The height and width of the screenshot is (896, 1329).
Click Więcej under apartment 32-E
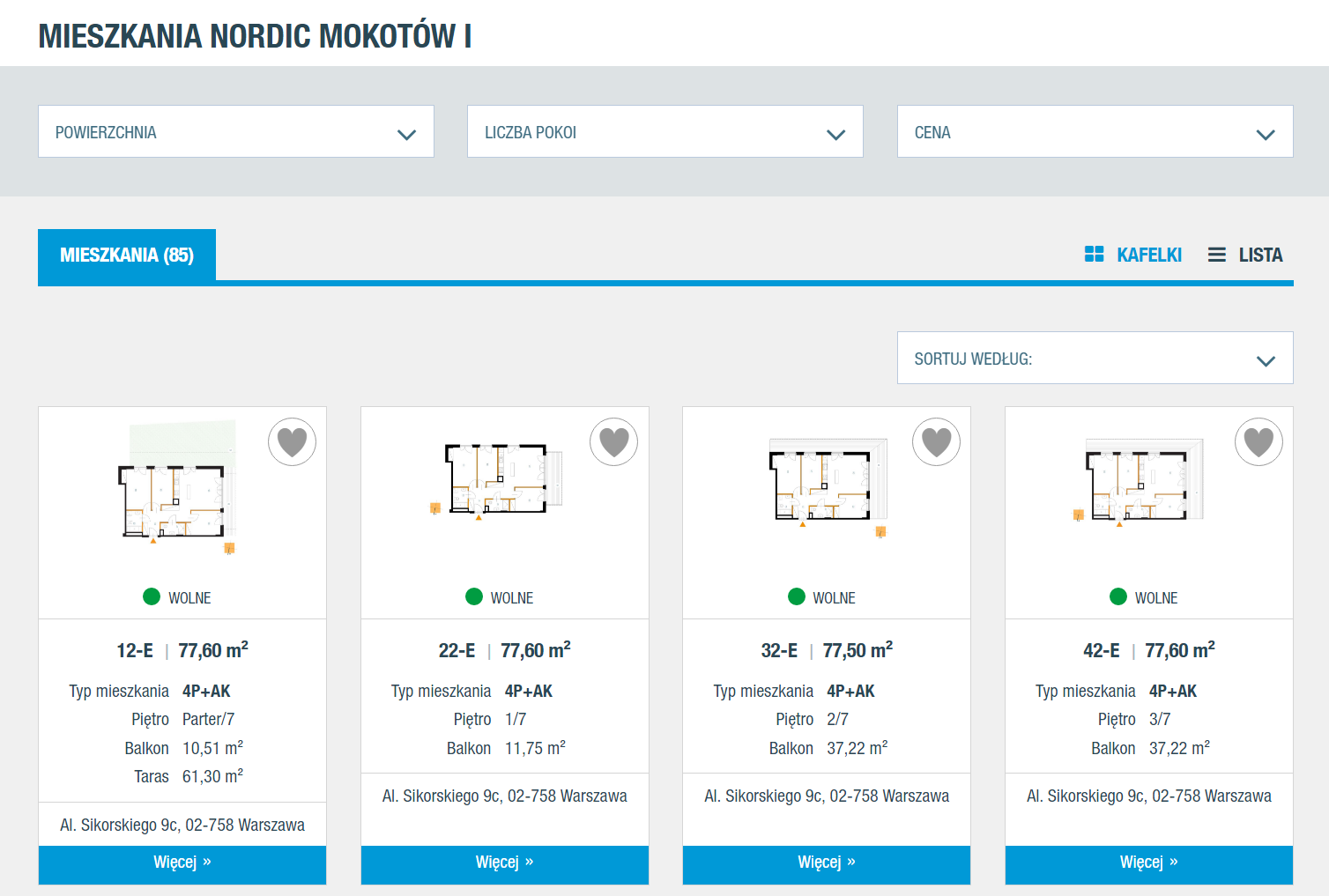tap(827, 864)
